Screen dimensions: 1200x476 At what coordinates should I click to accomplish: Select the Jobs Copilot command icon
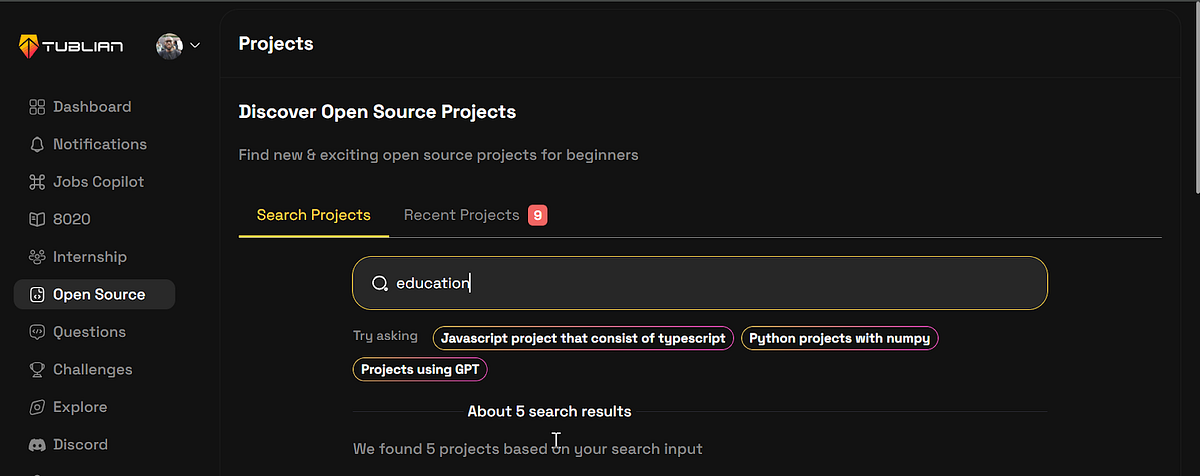coord(37,182)
